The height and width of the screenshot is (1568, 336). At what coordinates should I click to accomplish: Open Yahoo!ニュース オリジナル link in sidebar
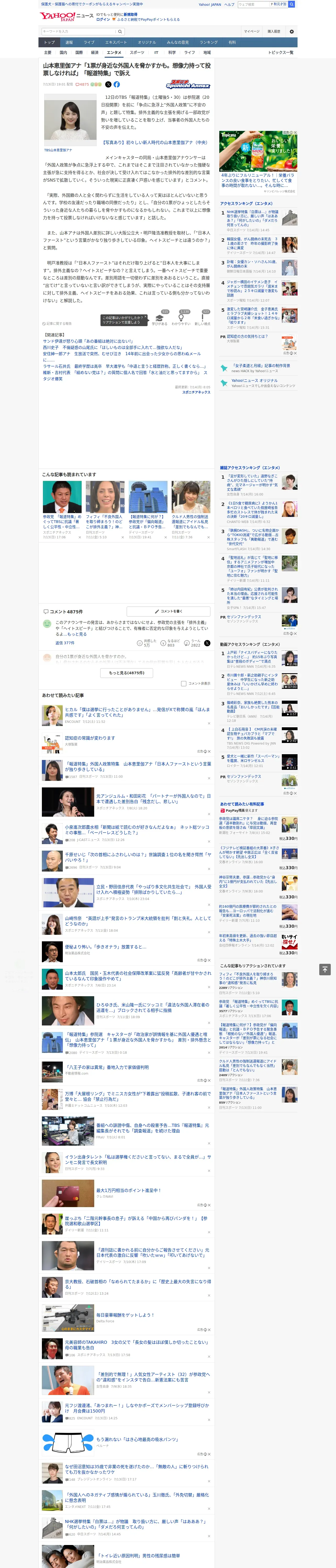point(254,381)
